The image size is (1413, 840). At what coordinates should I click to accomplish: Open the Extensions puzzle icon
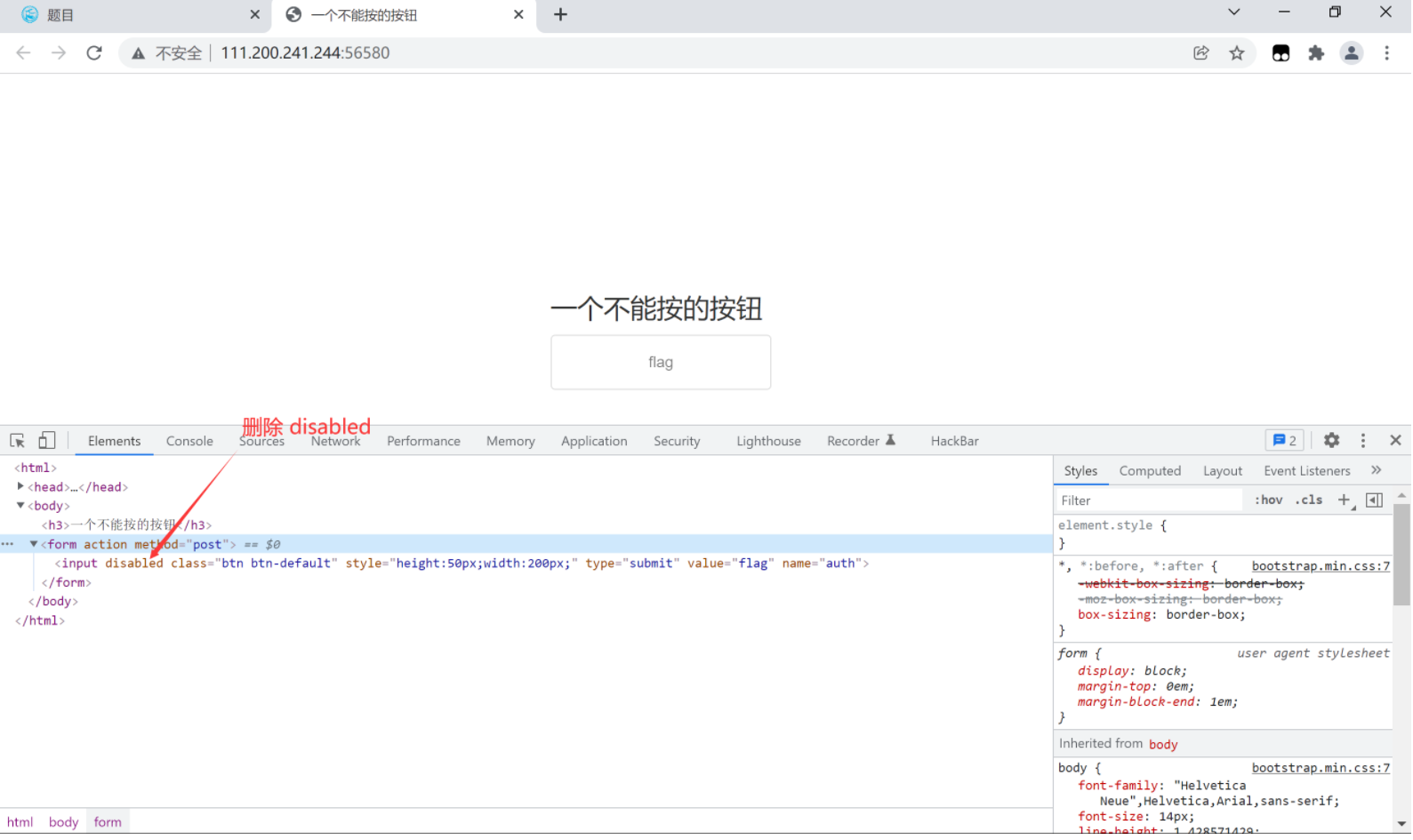[1316, 53]
